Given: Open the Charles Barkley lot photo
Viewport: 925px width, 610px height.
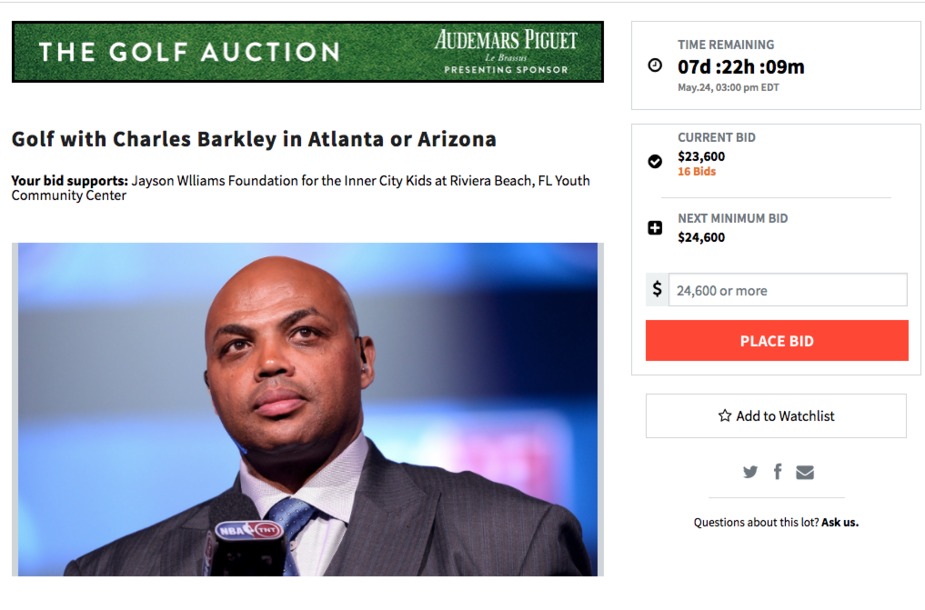Looking at the screenshot, I should click(x=307, y=409).
